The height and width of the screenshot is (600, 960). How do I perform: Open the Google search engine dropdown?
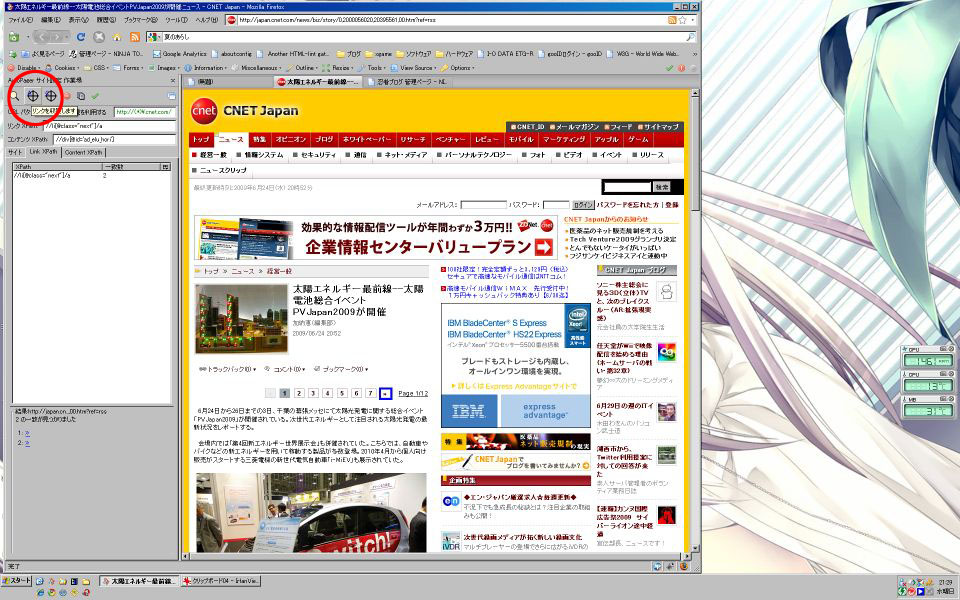pyautogui.click(x=155, y=37)
